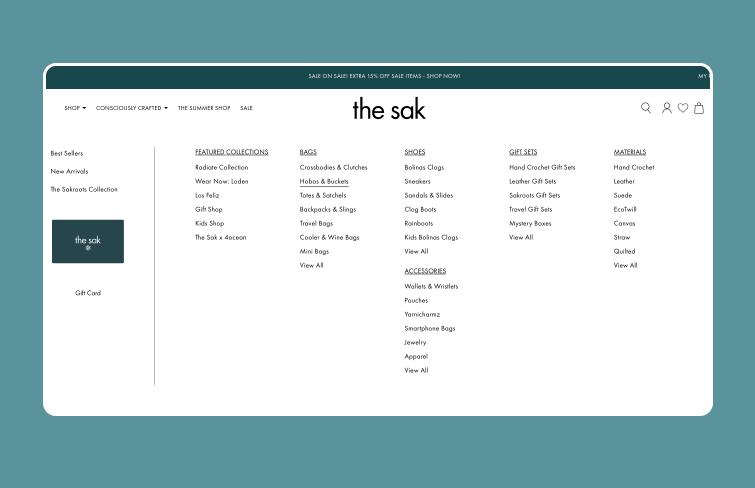Select Hobos & Buckets
Image resolution: width=755 pixels, height=488 pixels.
pyautogui.click(x=324, y=181)
